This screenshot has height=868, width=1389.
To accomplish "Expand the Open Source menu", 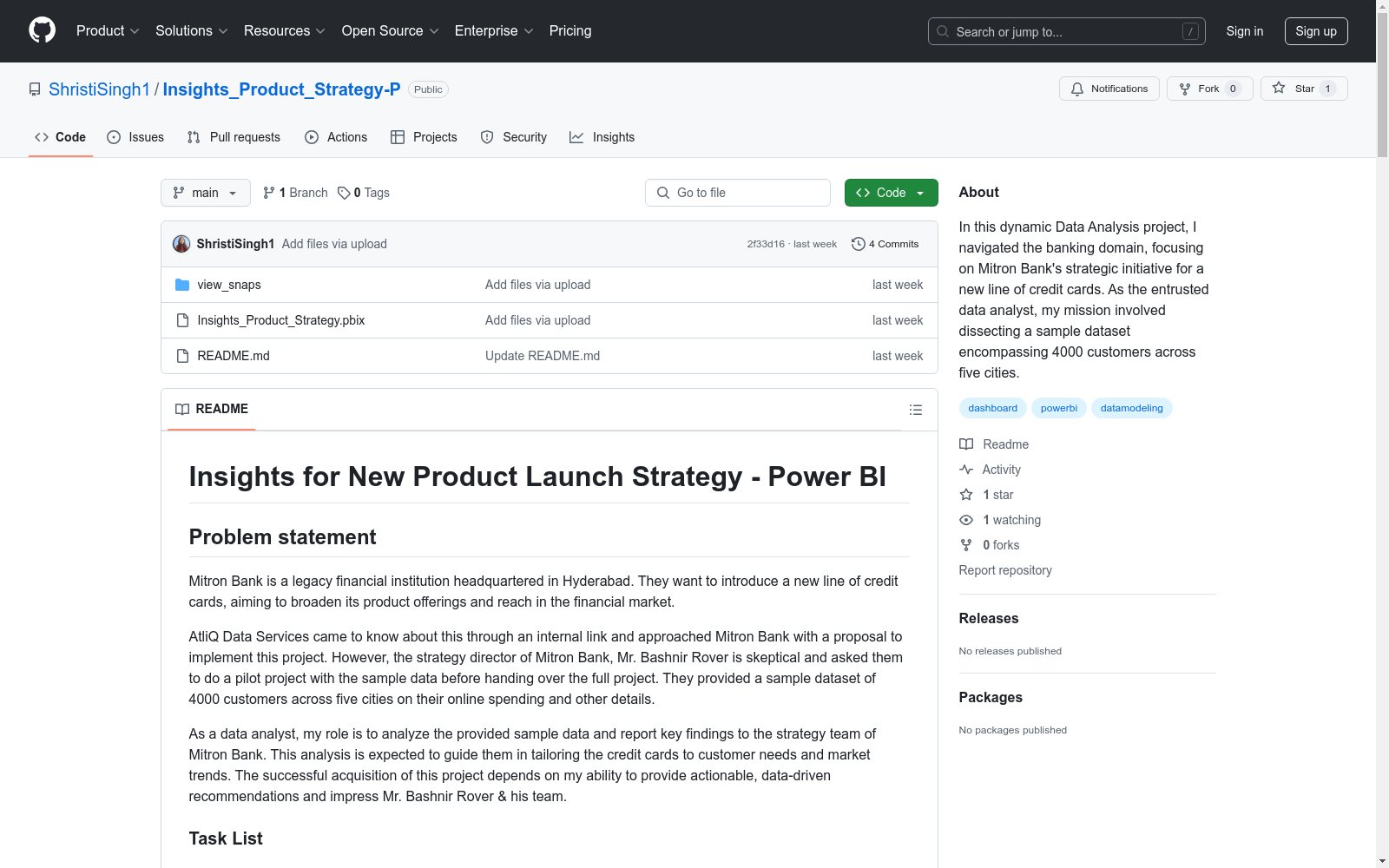I will (391, 31).
